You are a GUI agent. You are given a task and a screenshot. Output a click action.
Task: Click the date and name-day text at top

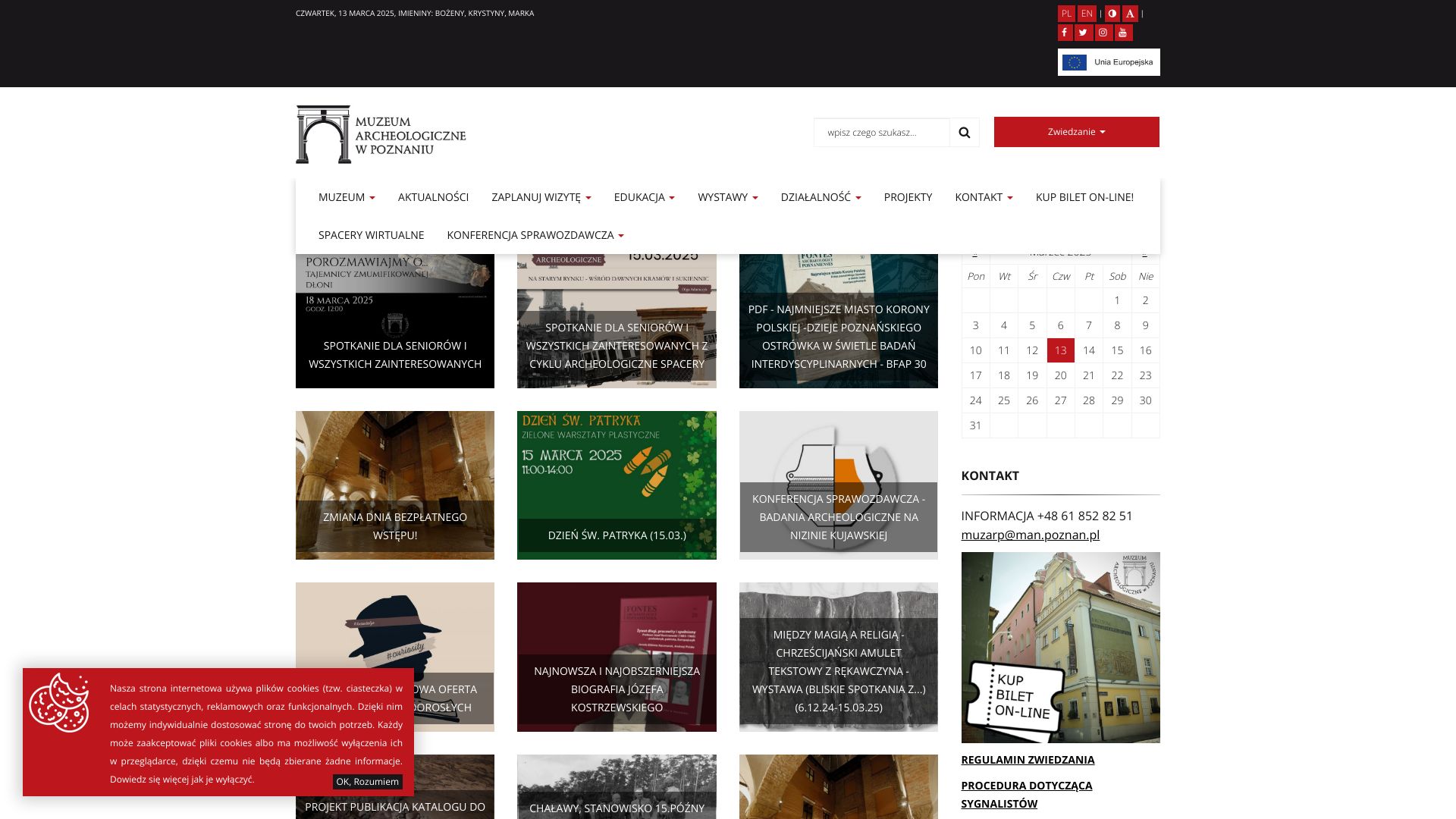[415, 13]
